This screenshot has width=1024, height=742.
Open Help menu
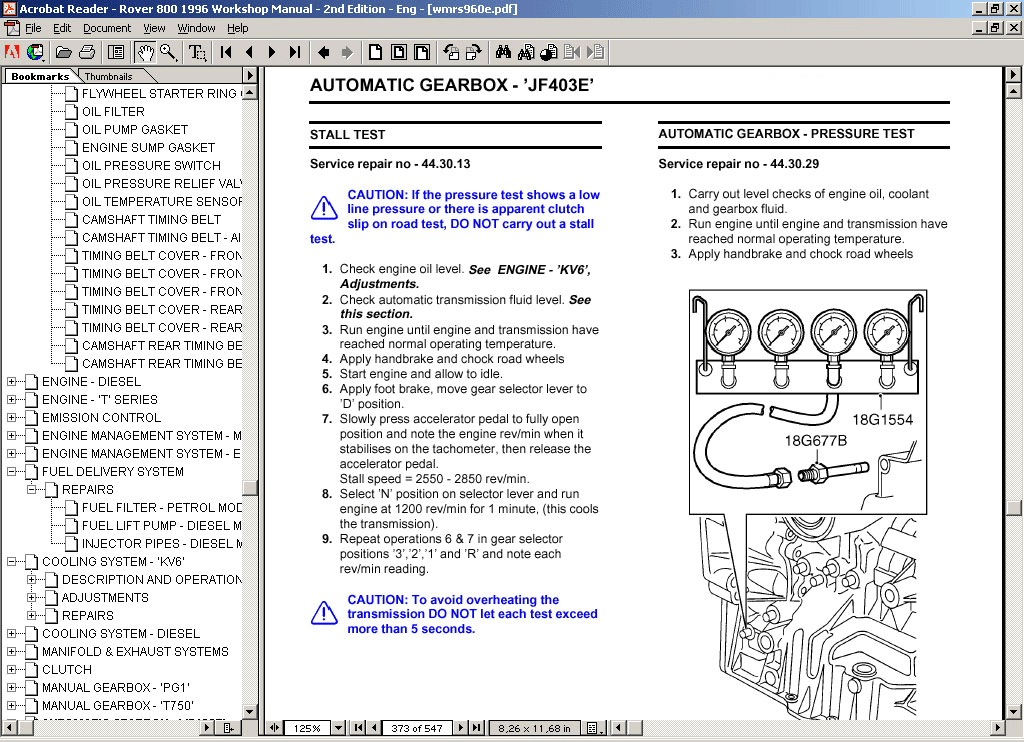238,28
